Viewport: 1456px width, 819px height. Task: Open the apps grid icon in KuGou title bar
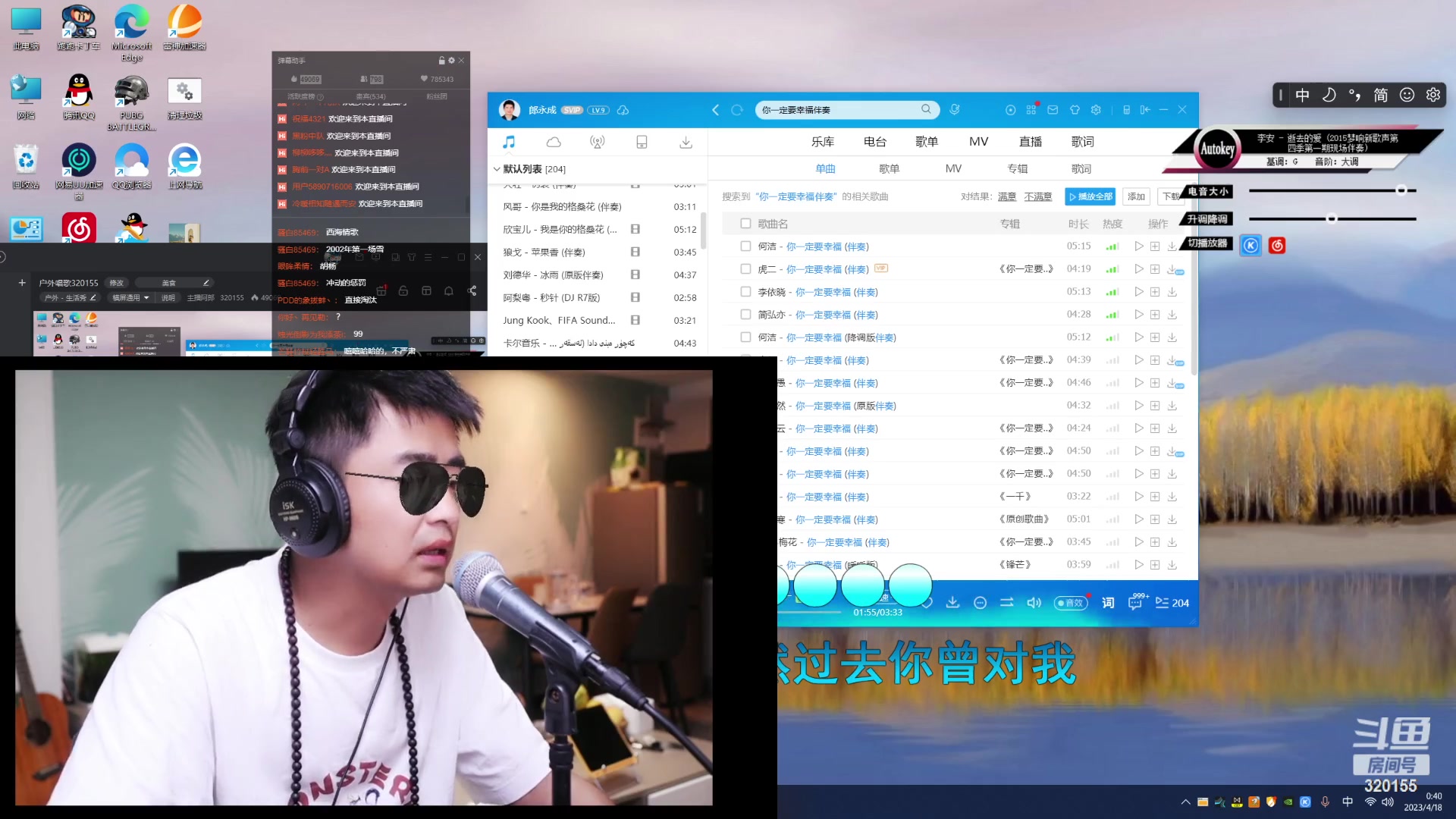click(1031, 110)
